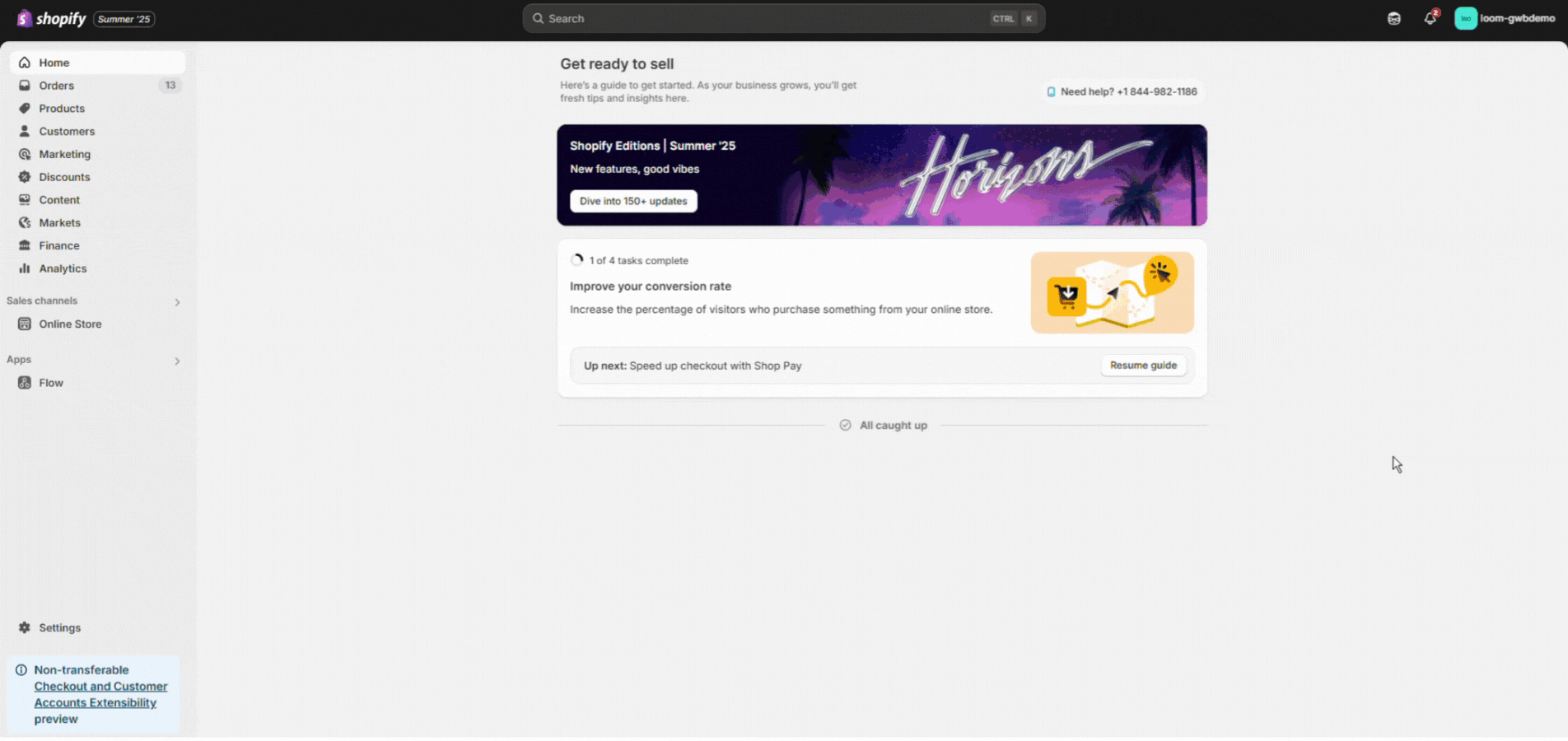Image resolution: width=1568 pixels, height=741 pixels.
Task: Open Marketing in the sidebar
Action: coord(97,155)
